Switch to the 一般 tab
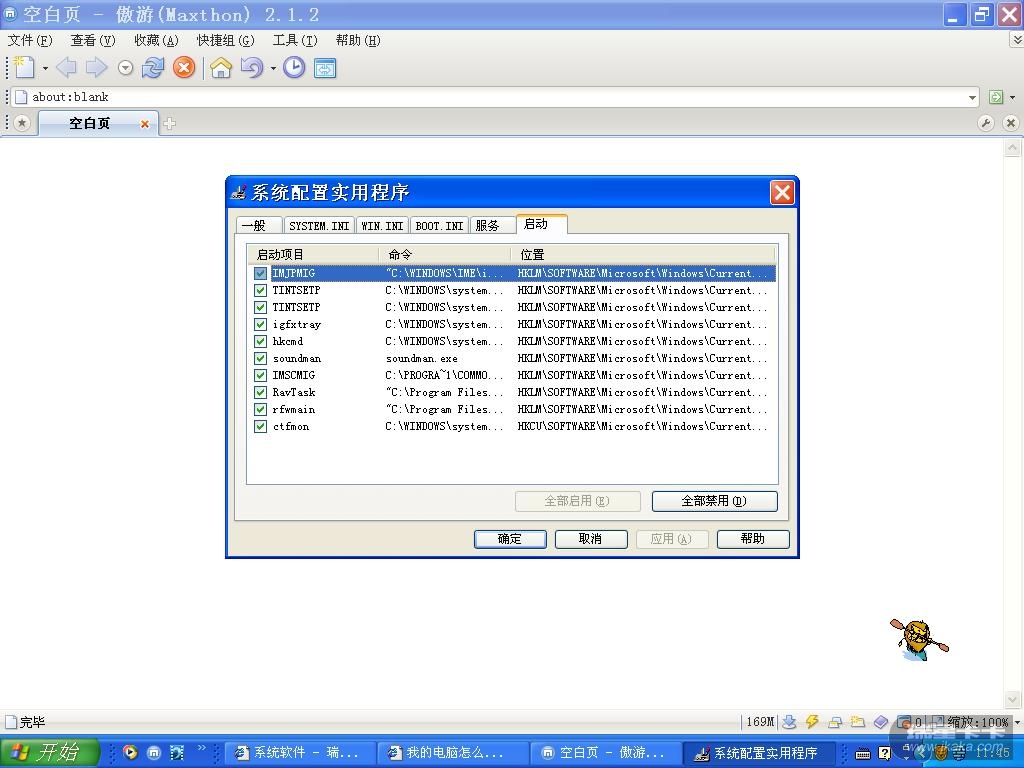 [259, 225]
